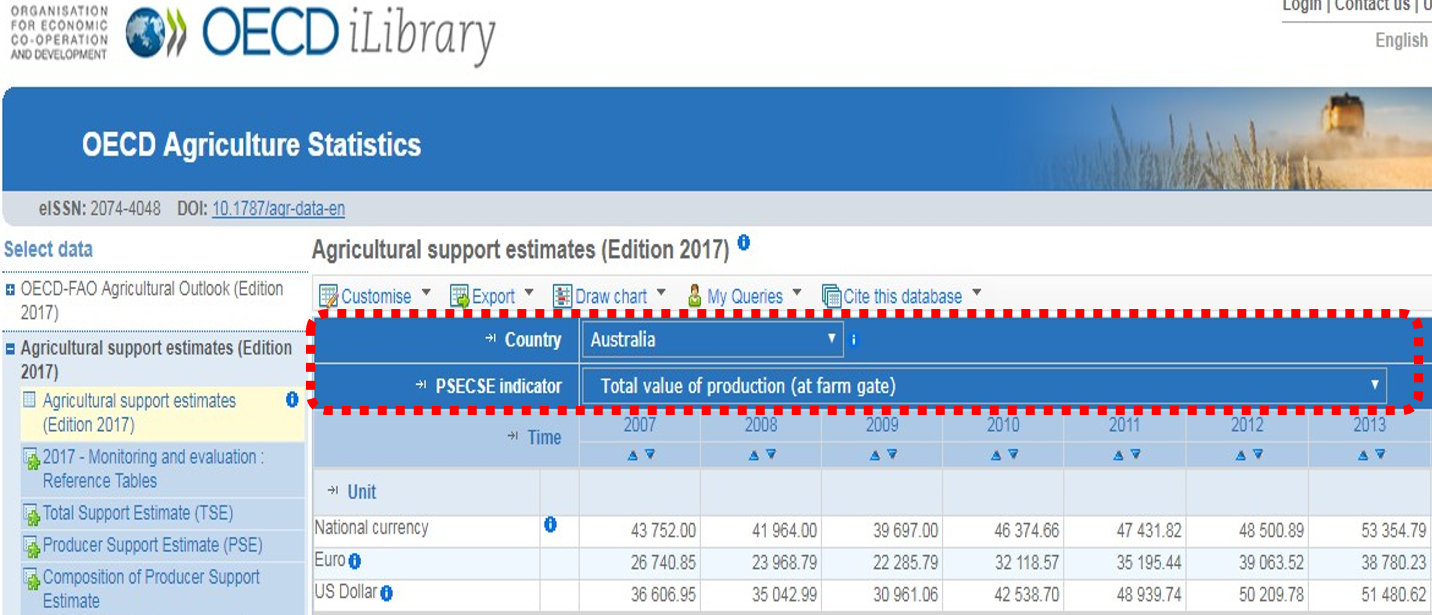Expand the My Queries menu arrow

coord(797,293)
